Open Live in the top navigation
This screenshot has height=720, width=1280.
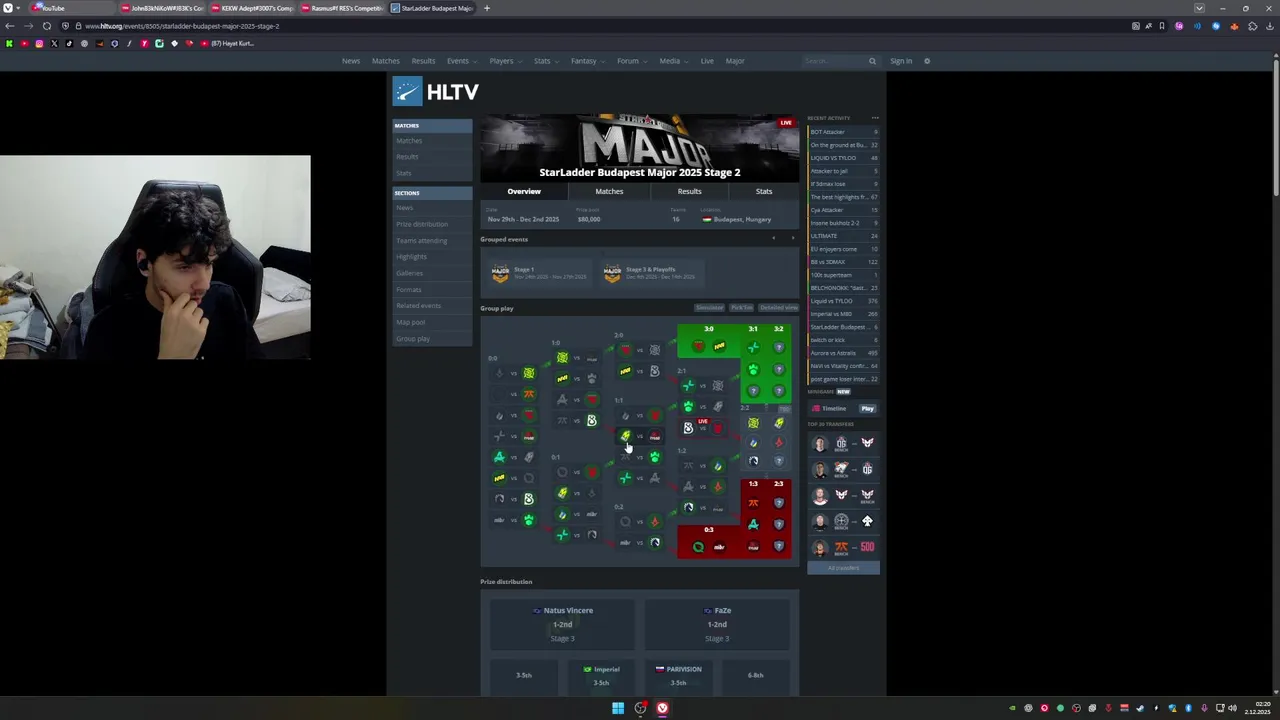707,61
